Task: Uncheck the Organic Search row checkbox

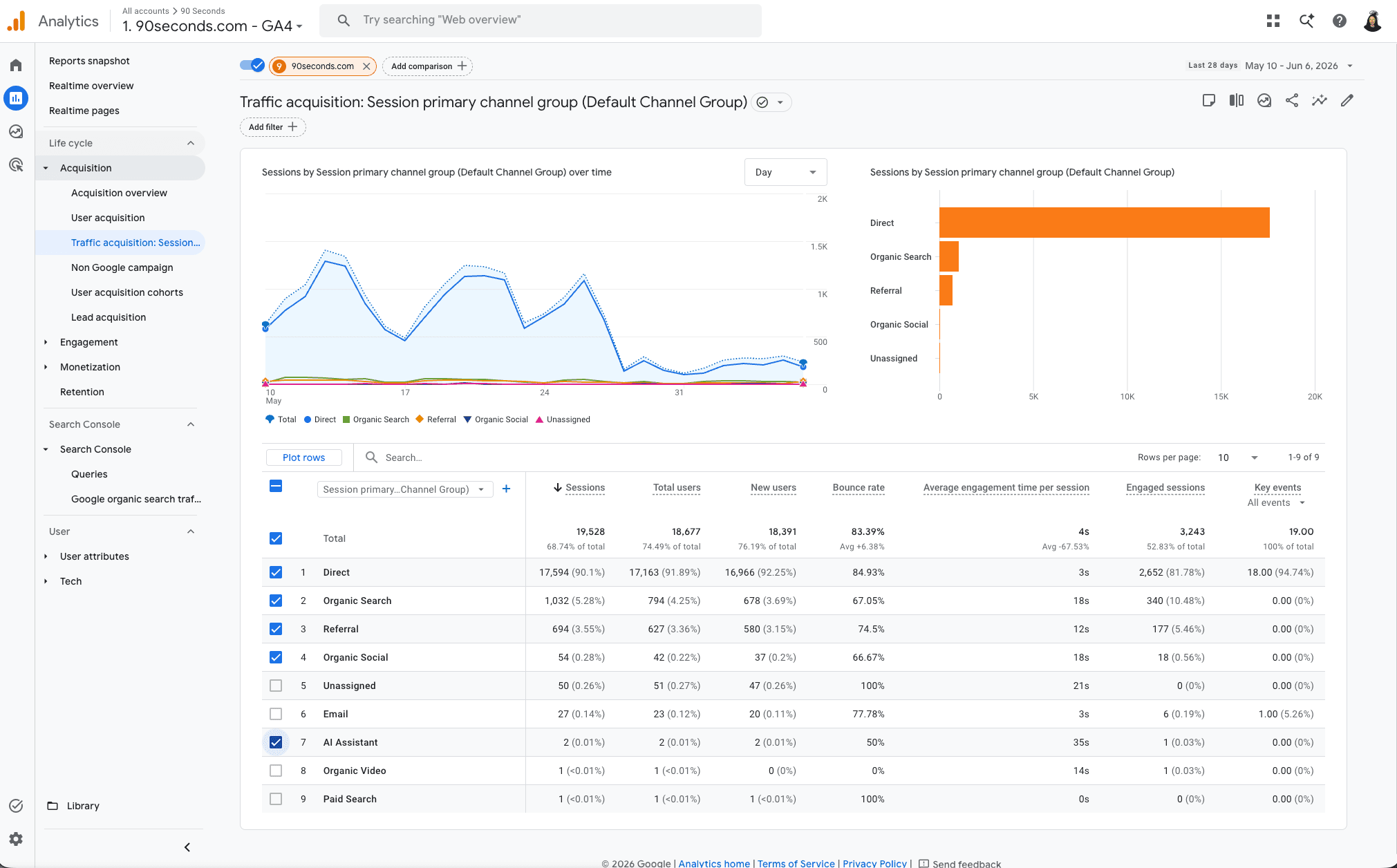Action: [276, 601]
